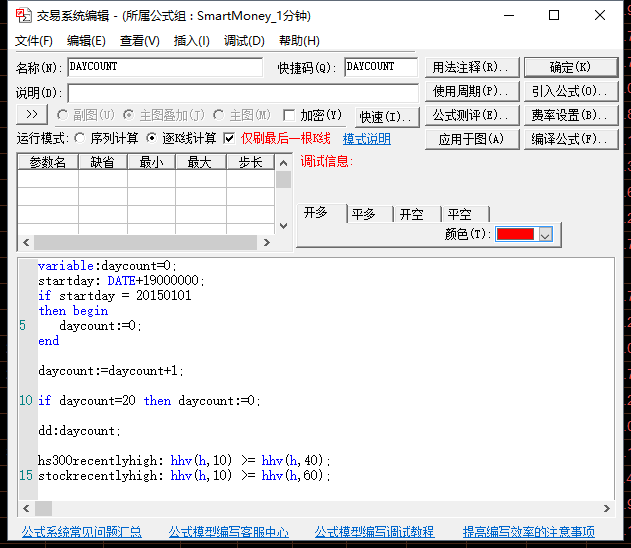
Task: Open 费率设置(B) dialog
Action: click(x=571, y=115)
